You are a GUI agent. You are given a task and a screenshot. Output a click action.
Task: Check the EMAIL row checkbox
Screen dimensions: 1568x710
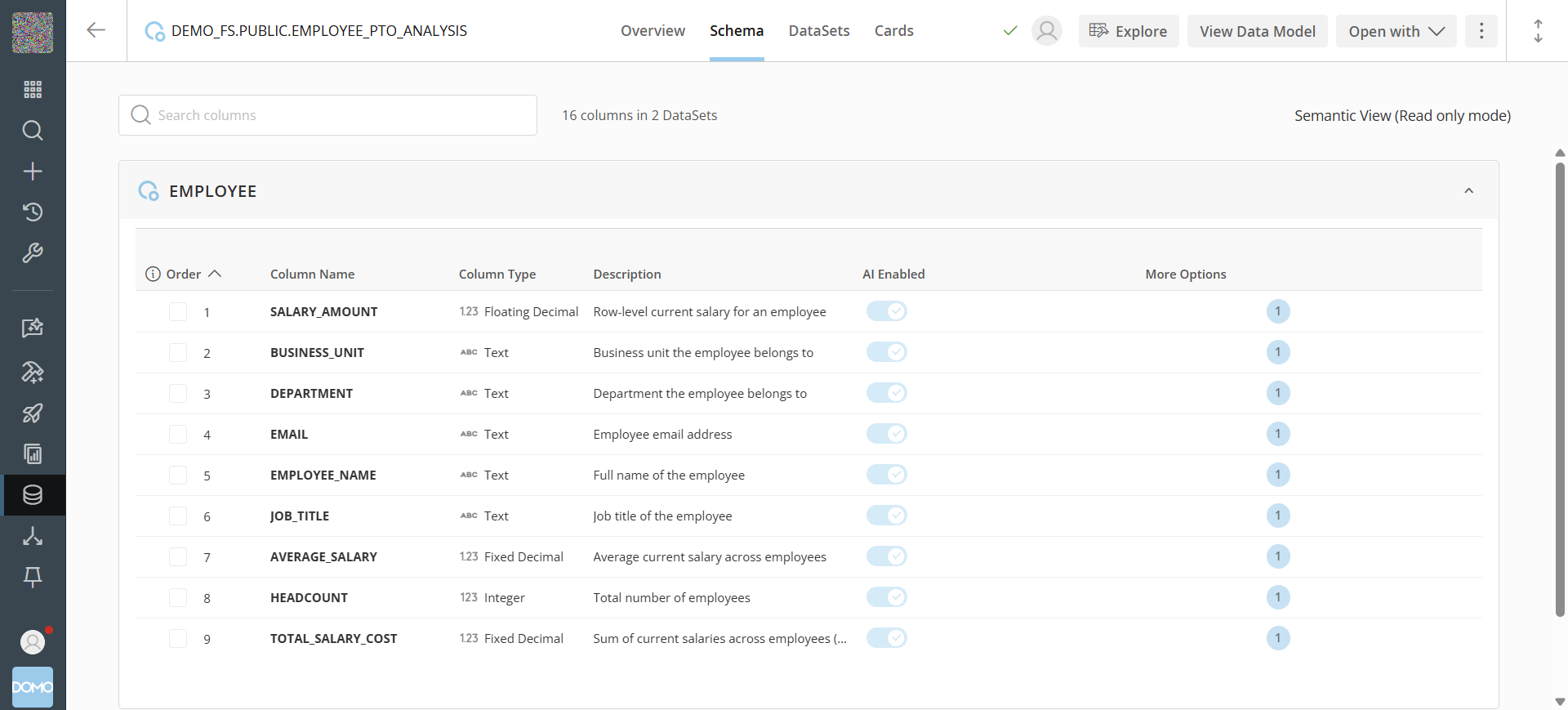click(178, 434)
